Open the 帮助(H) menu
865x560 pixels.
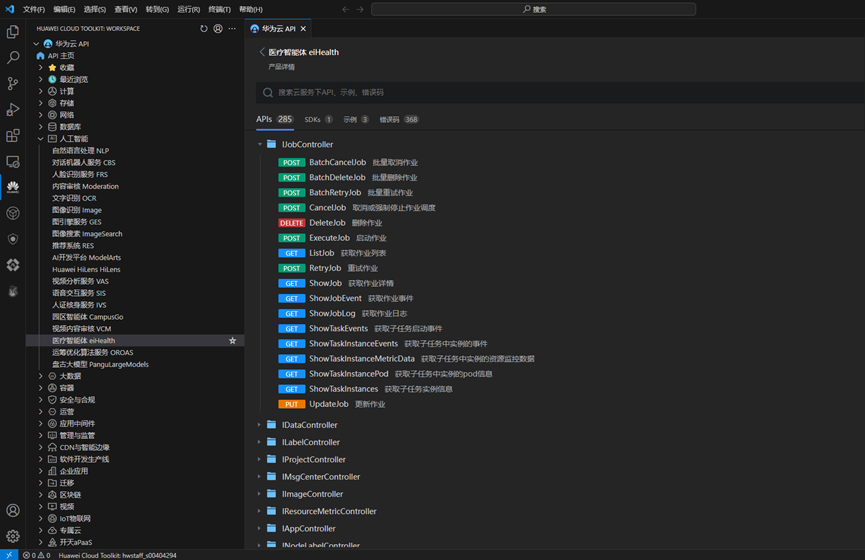pos(251,9)
